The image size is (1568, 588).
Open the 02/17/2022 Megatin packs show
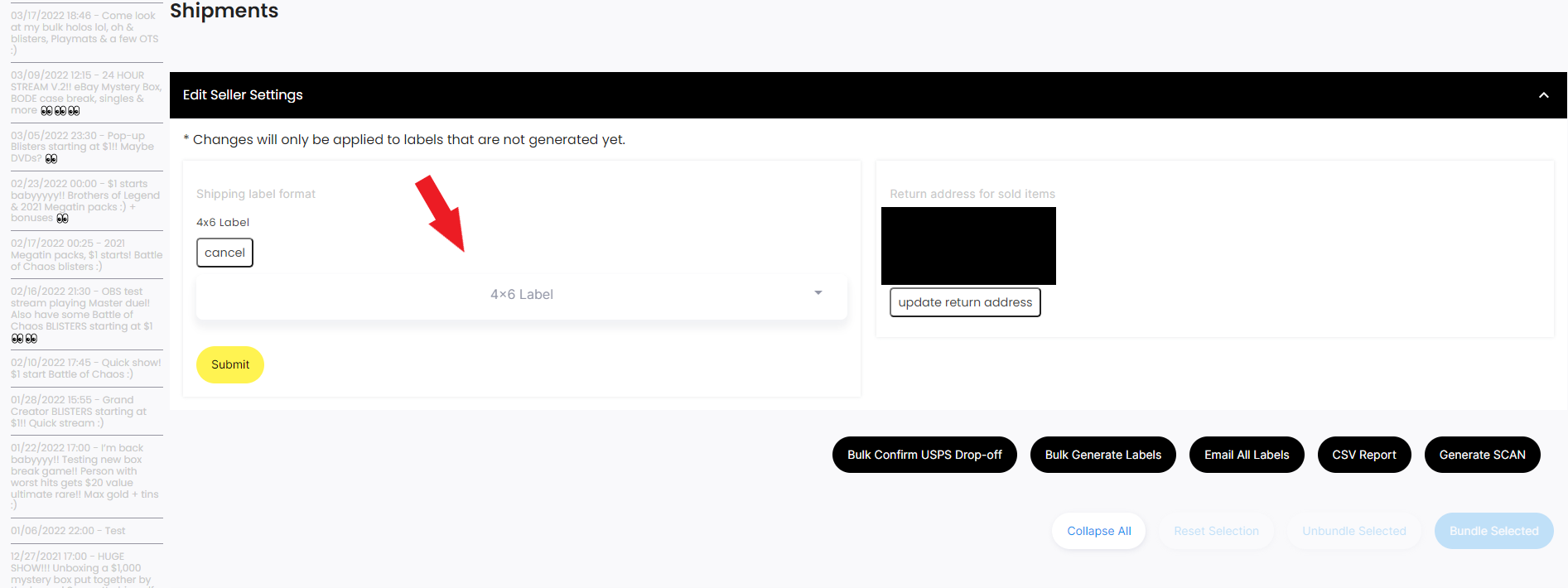[x=86, y=255]
